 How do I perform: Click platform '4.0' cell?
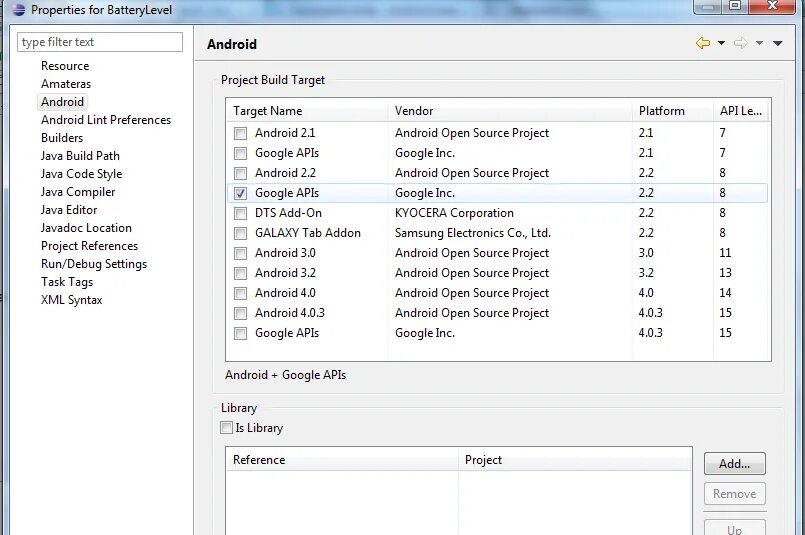click(x=646, y=293)
